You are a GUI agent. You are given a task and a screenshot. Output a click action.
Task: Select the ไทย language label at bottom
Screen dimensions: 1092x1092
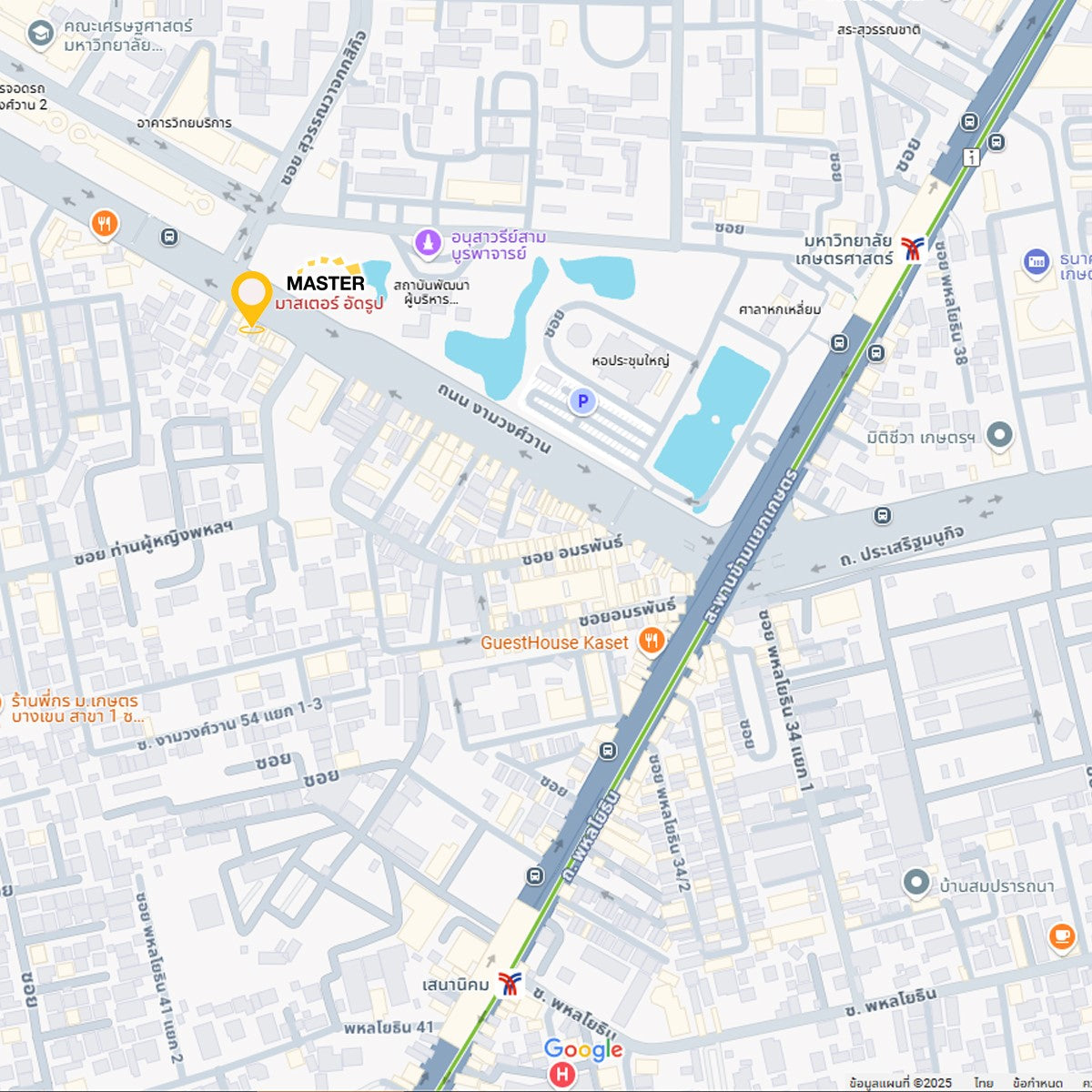click(984, 1083)
